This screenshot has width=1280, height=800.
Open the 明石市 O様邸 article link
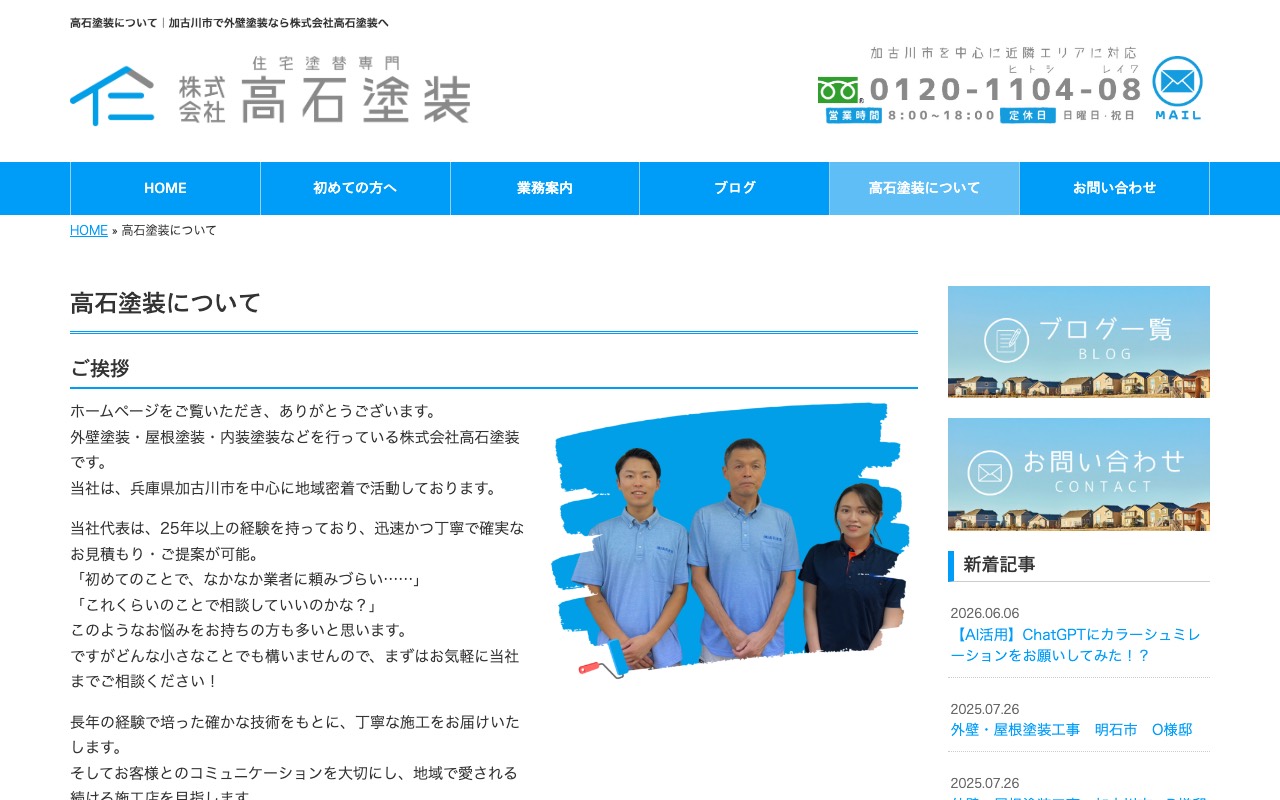point(1071,730)
